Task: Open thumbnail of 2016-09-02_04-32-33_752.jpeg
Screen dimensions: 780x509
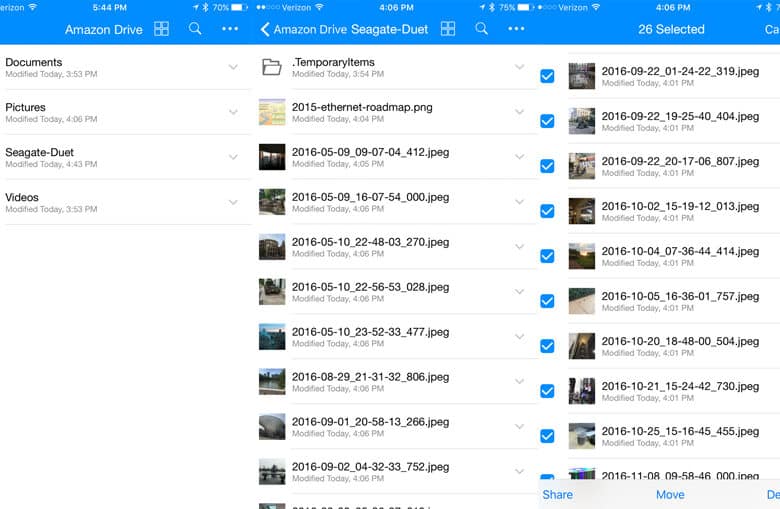Action: [272, 472]
